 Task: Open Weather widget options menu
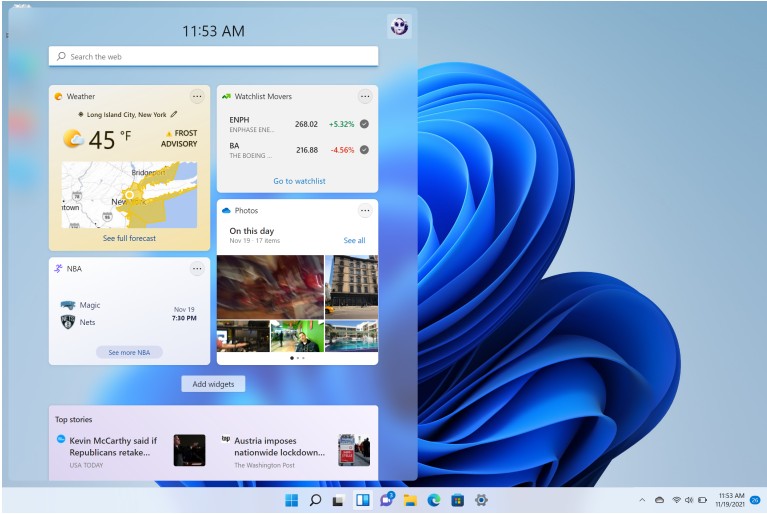click(197, 96)
